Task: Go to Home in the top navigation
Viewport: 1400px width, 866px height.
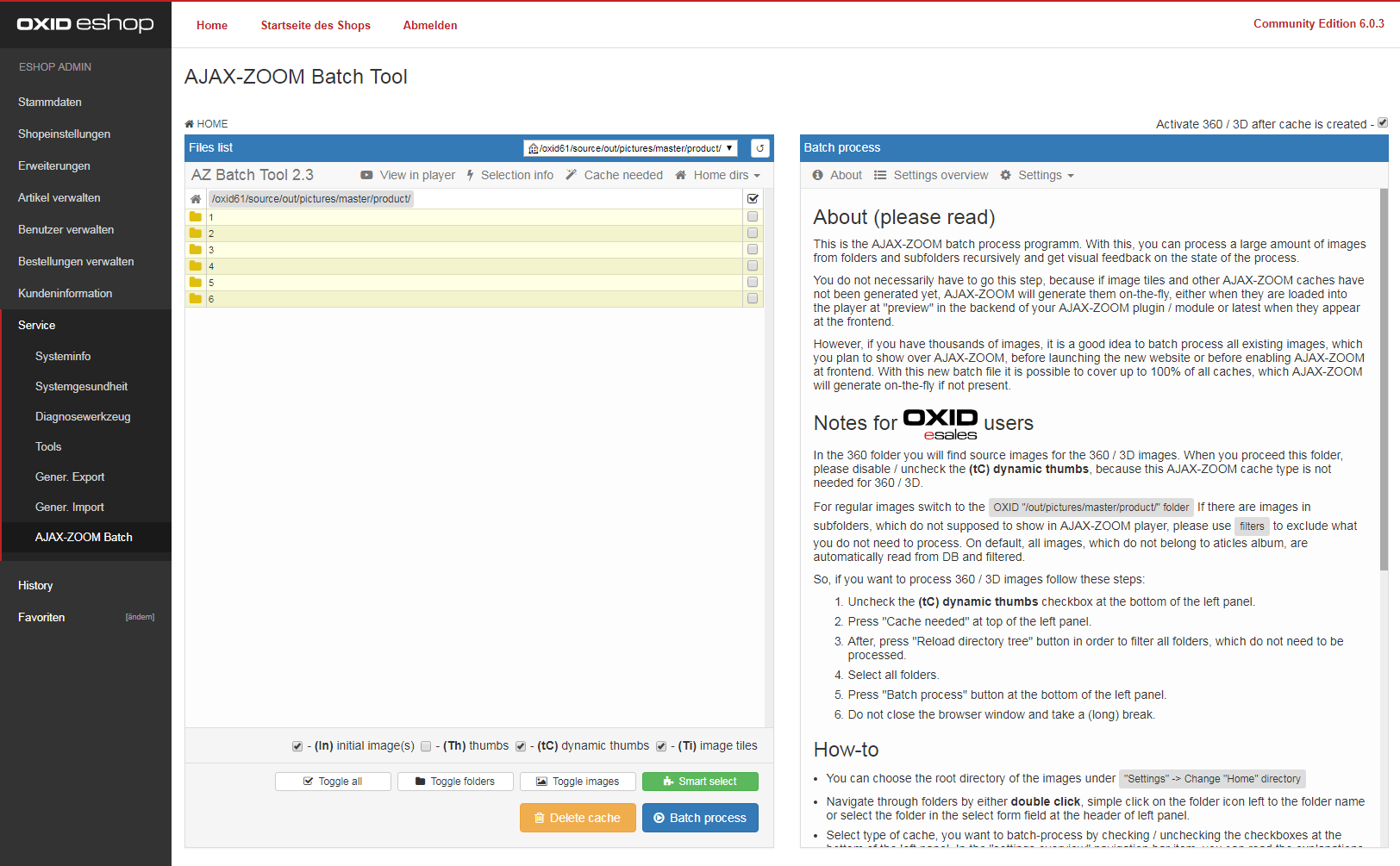Action: [x=212, y=25]
